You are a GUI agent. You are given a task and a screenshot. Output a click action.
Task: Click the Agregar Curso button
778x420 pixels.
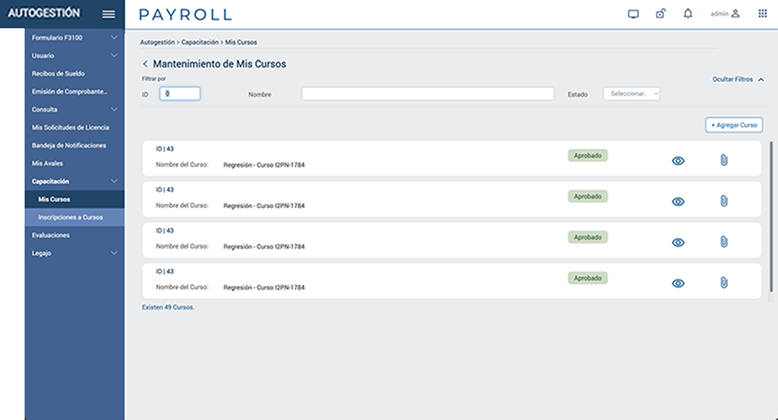pos(734,125)
